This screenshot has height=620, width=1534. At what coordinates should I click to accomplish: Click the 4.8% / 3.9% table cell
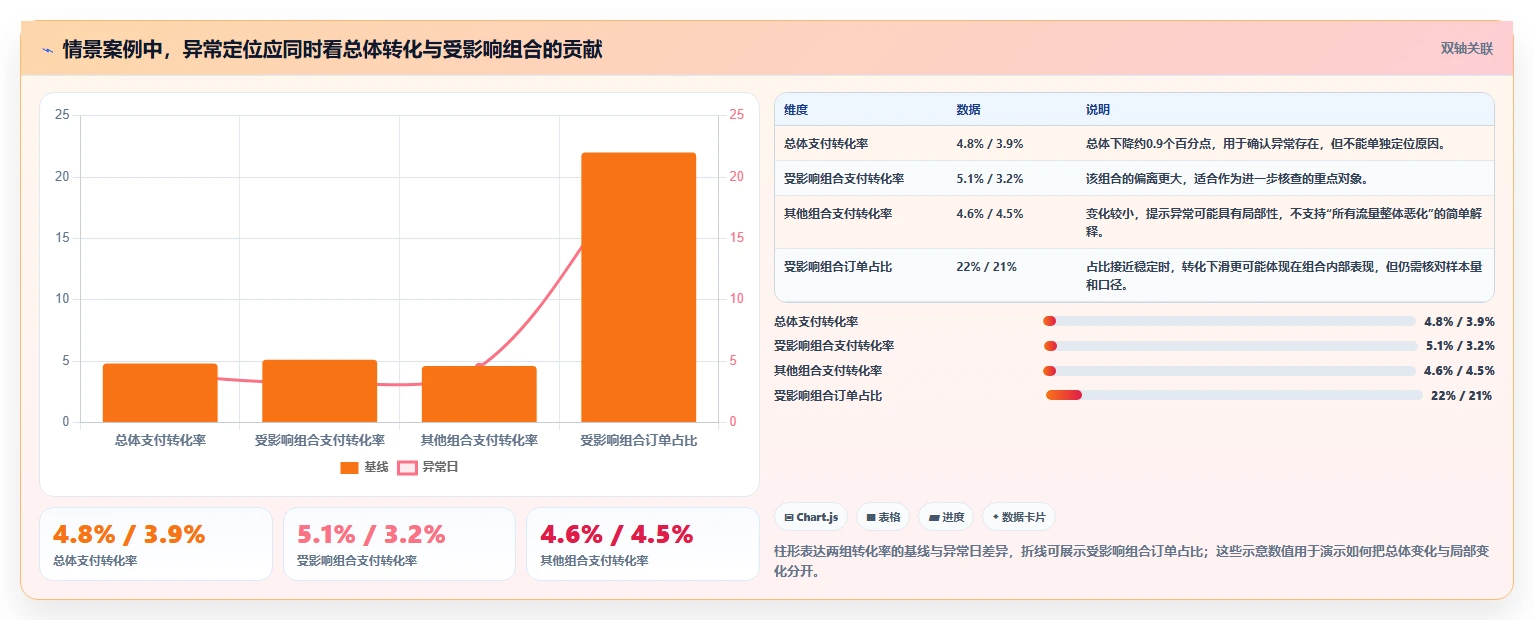click(989, 143)
